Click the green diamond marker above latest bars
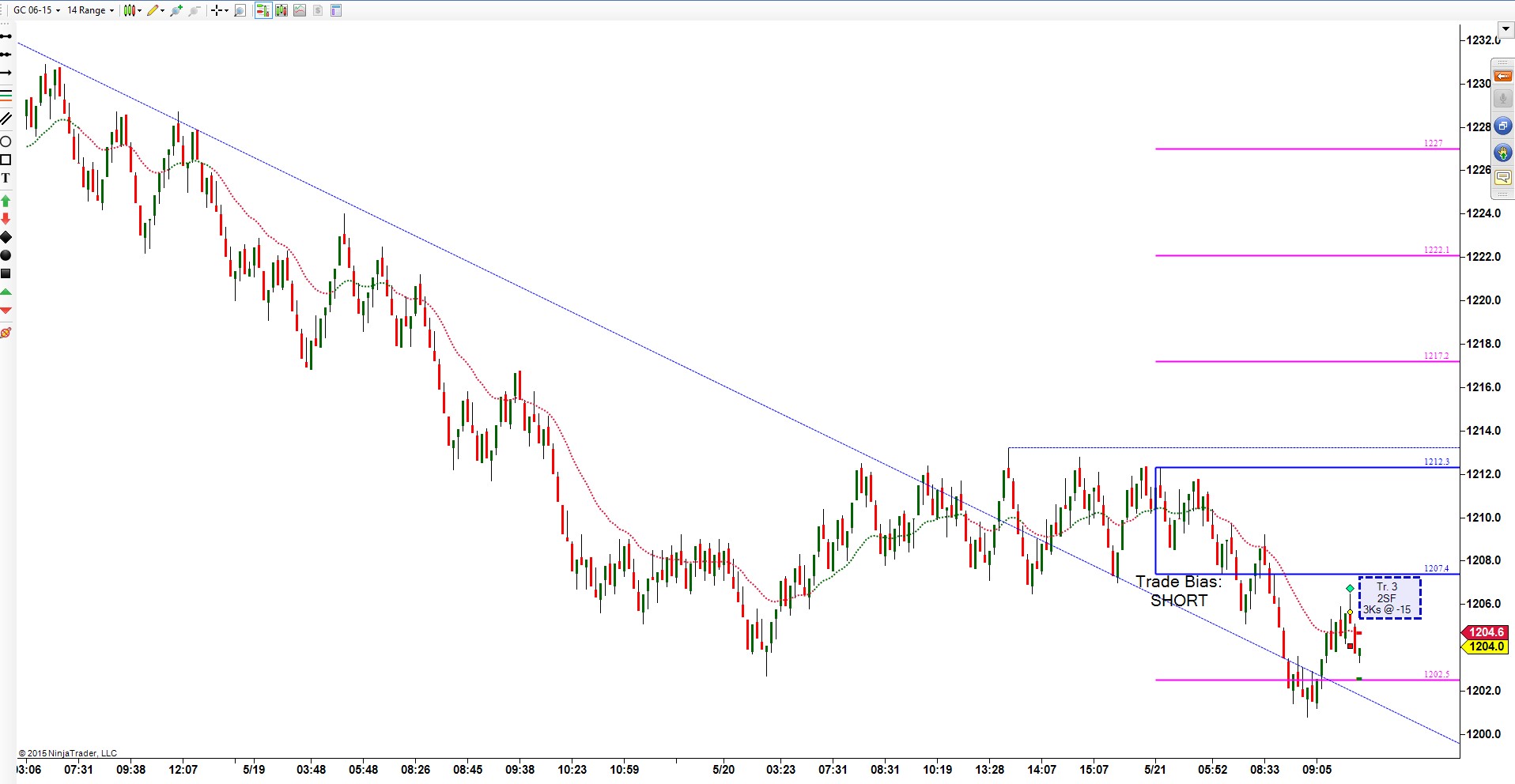 coord(1350,588)
